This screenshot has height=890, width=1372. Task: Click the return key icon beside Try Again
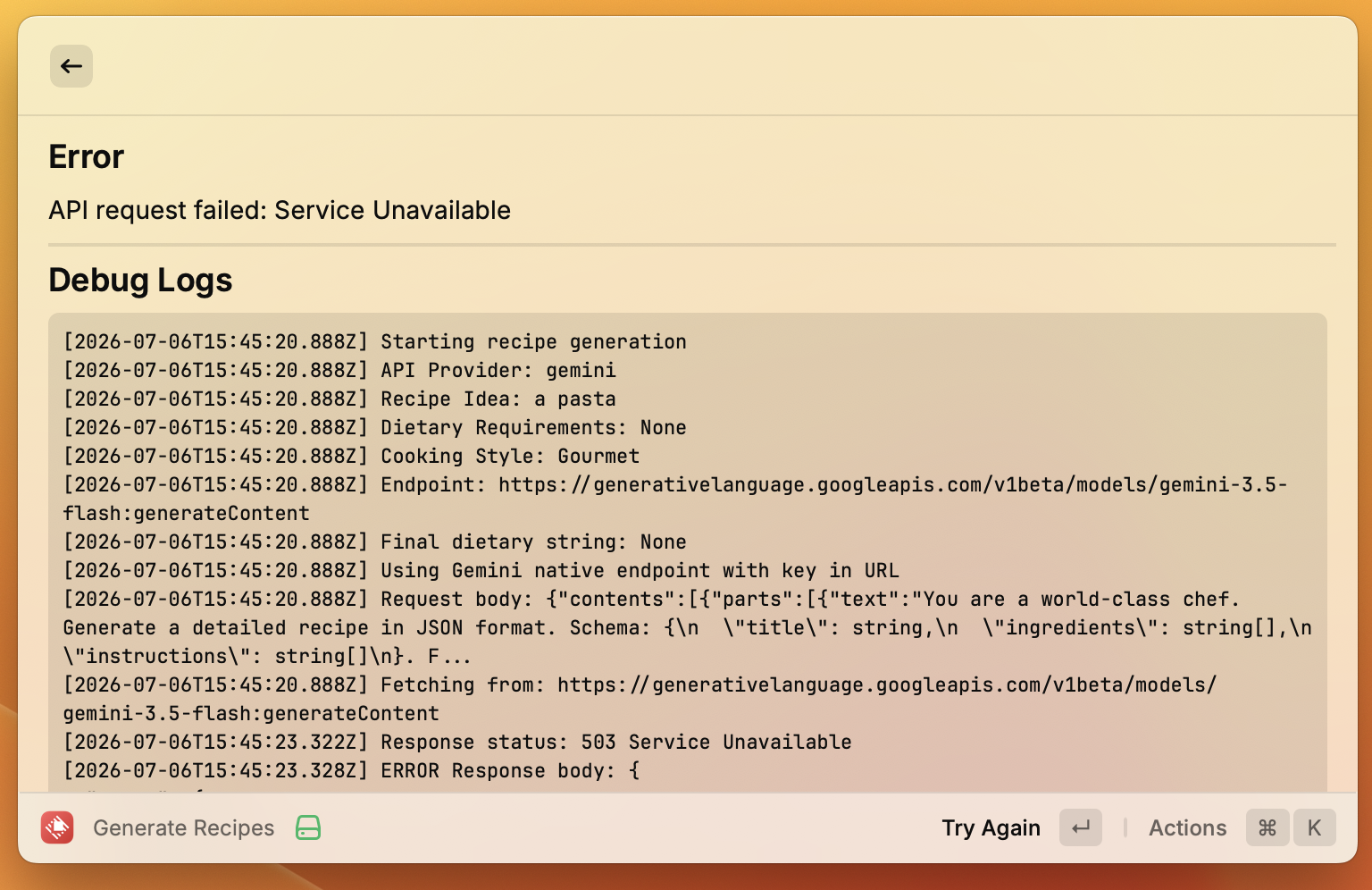[x=1081, y=827]
